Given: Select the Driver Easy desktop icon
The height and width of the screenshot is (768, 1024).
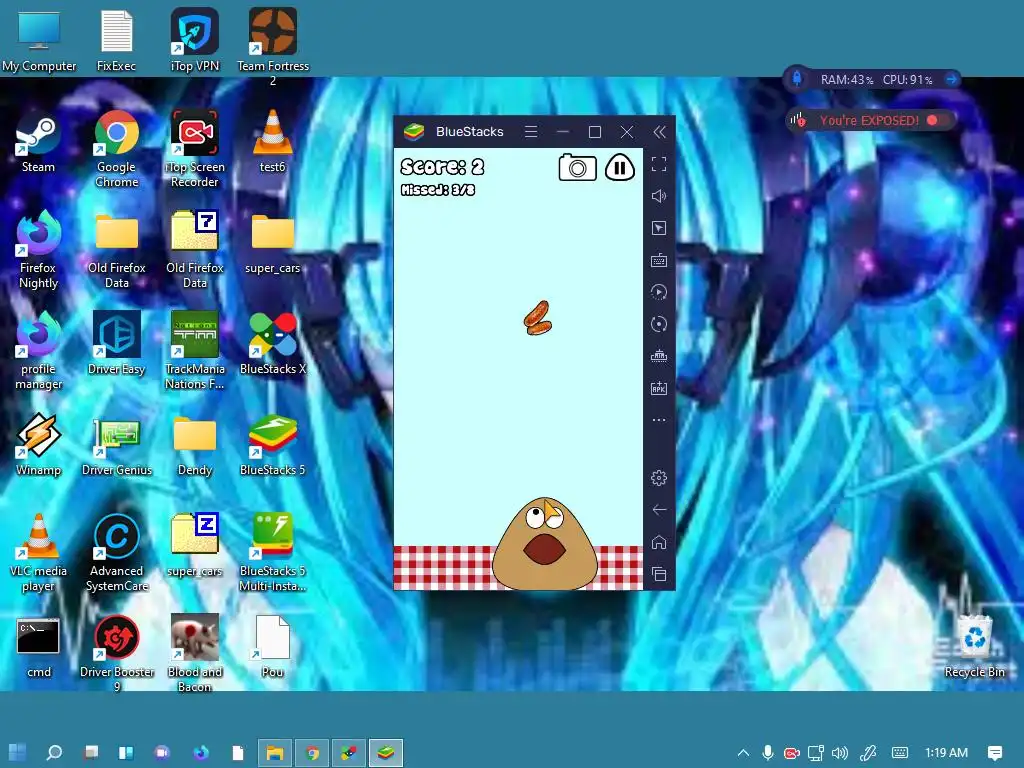Looking at the screenshot, I should tap(117, 344).
